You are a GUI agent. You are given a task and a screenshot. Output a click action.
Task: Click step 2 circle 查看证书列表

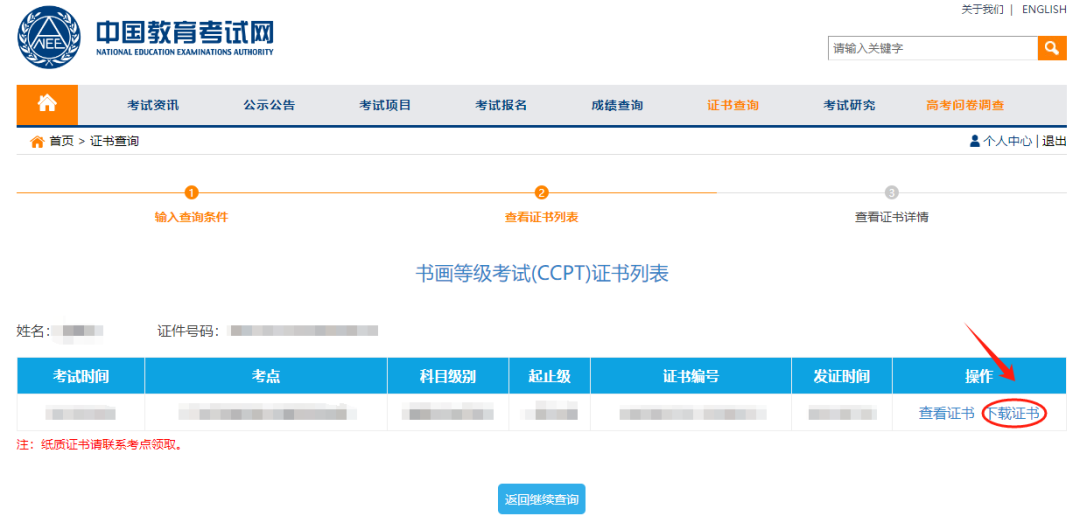pyautogui.click(x=541, y=193)
